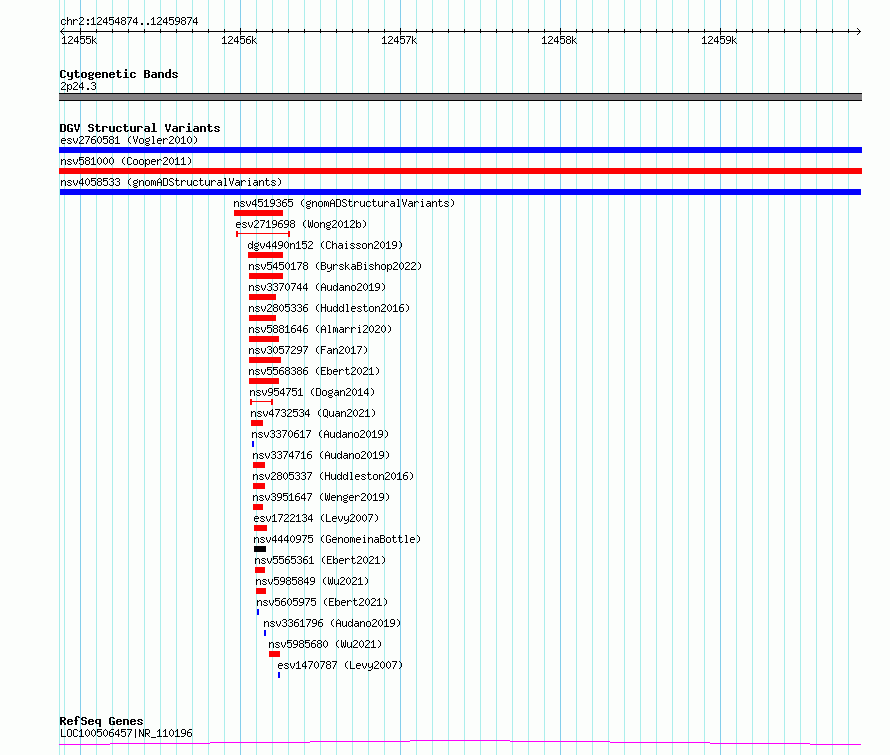This screenshot has height=755, width=890.
Task: Click the magenta LOC100506457 gene line
Action: click(x=460, y=742)
